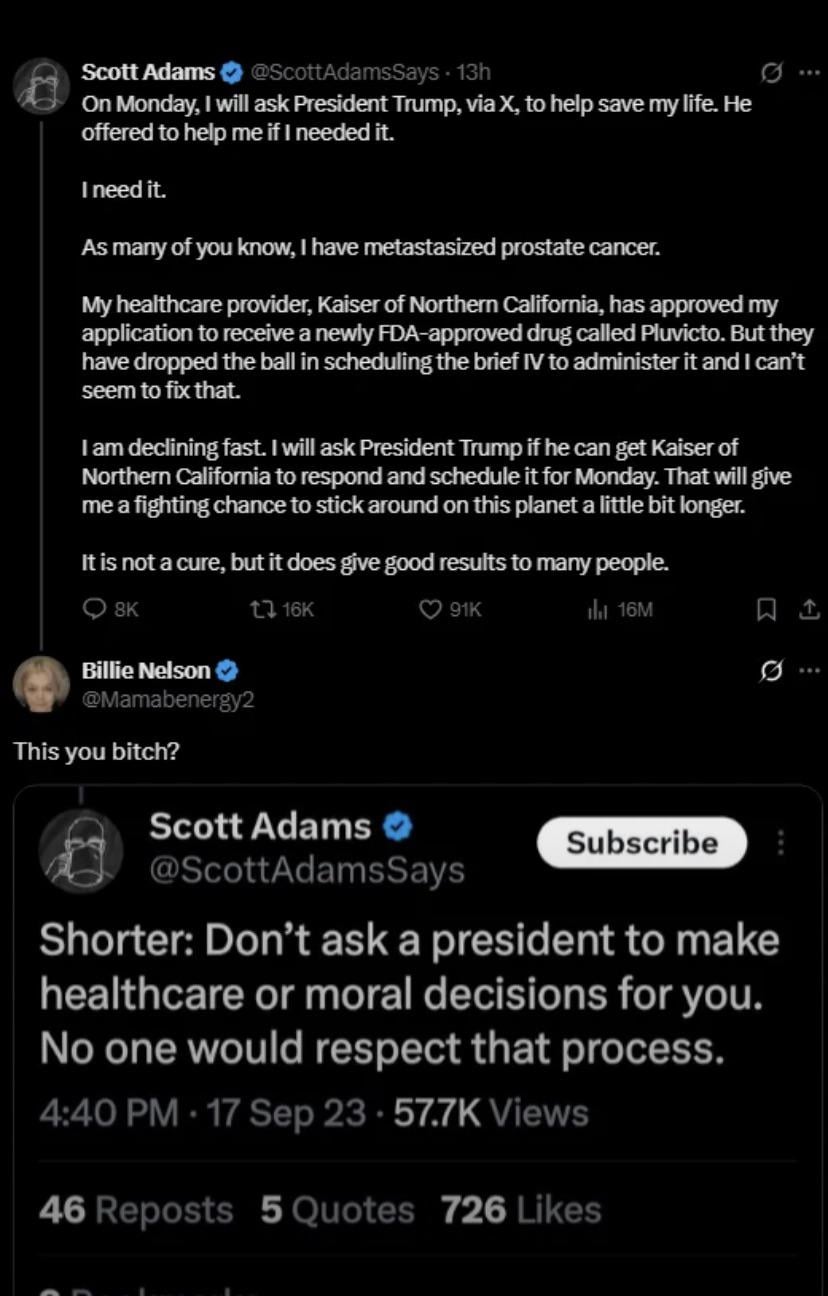Open more options on Billie Nelson's reply
828x1296 pixels.
(808, 670)
